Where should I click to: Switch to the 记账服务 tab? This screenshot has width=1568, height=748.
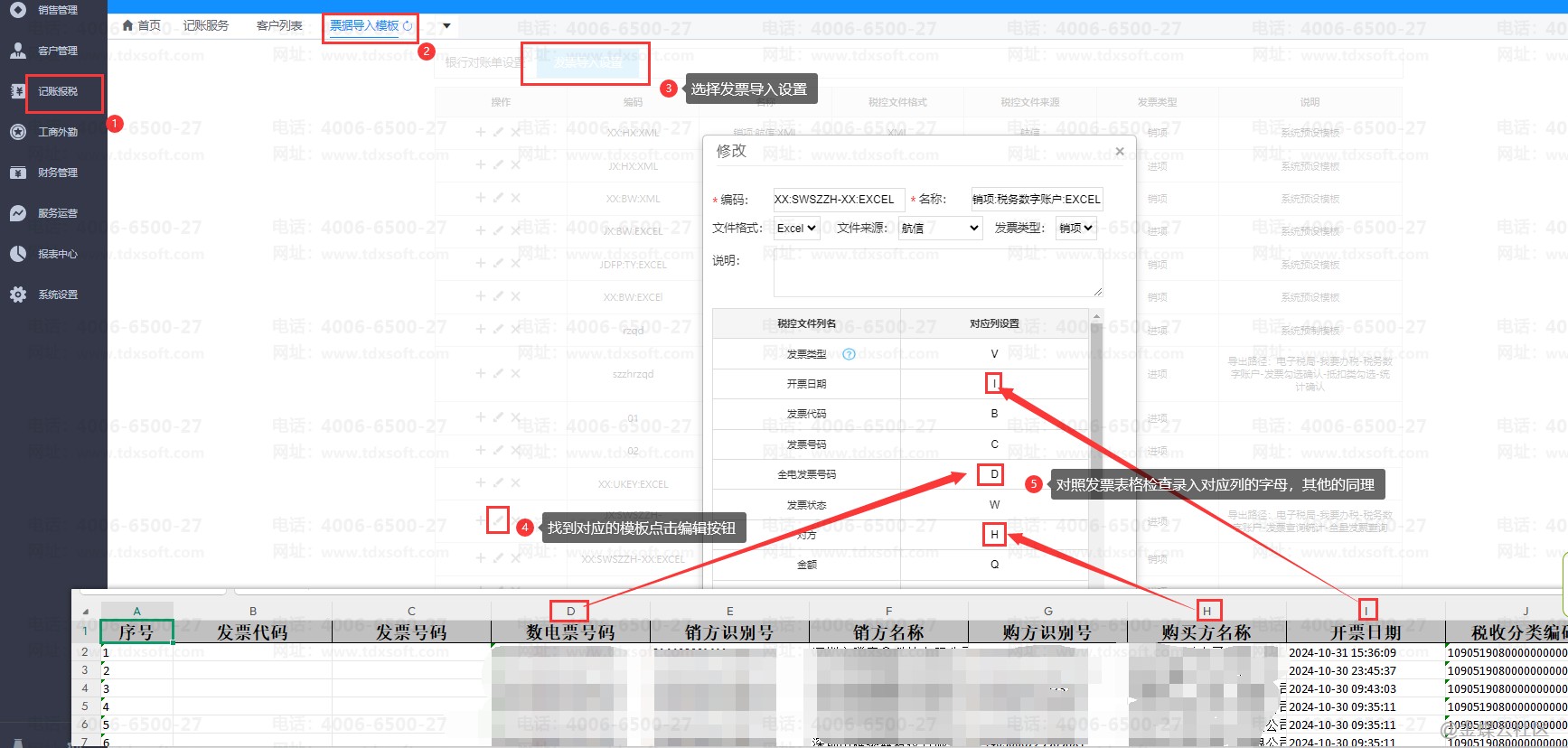[x=206, y=25]
